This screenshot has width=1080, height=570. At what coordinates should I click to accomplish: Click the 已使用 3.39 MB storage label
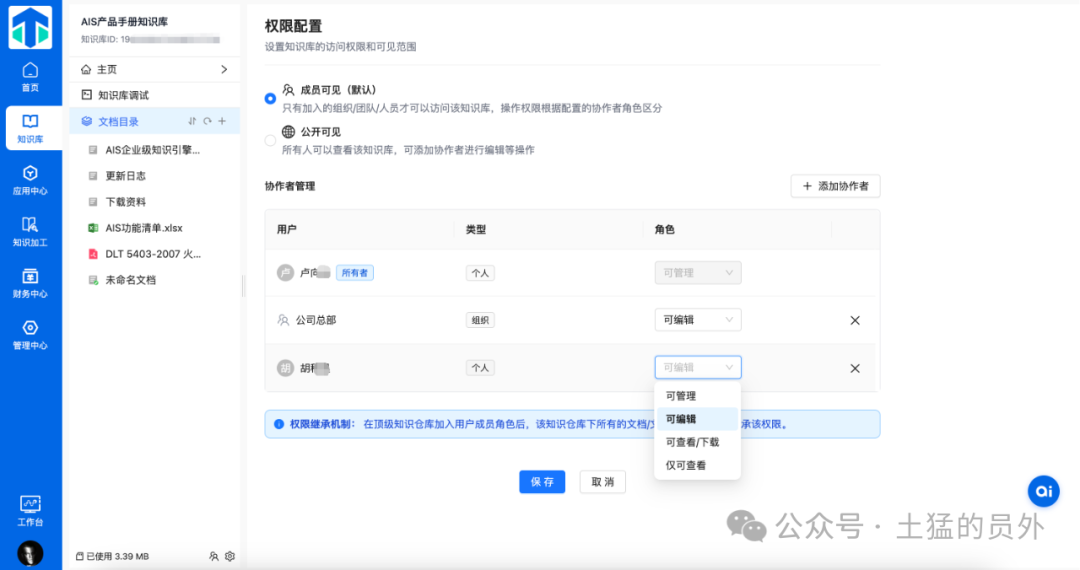(113, 556)
